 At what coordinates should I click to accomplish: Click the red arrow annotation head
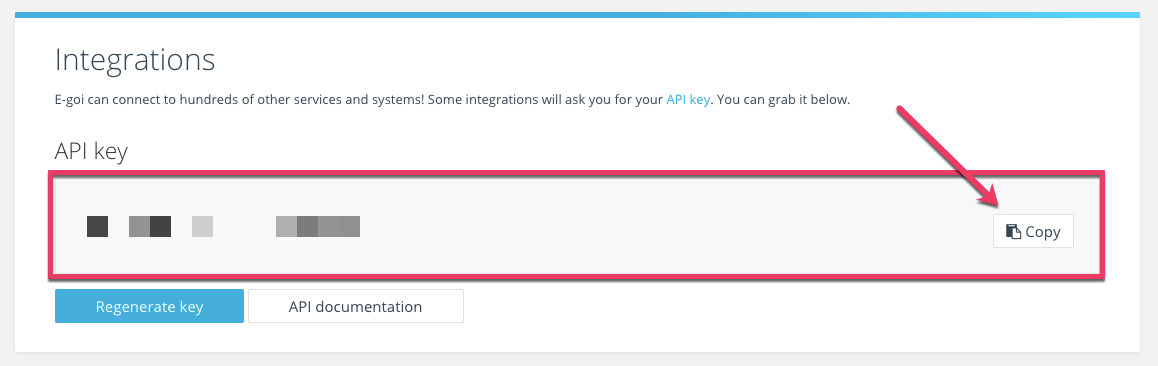tap(993, 198)
